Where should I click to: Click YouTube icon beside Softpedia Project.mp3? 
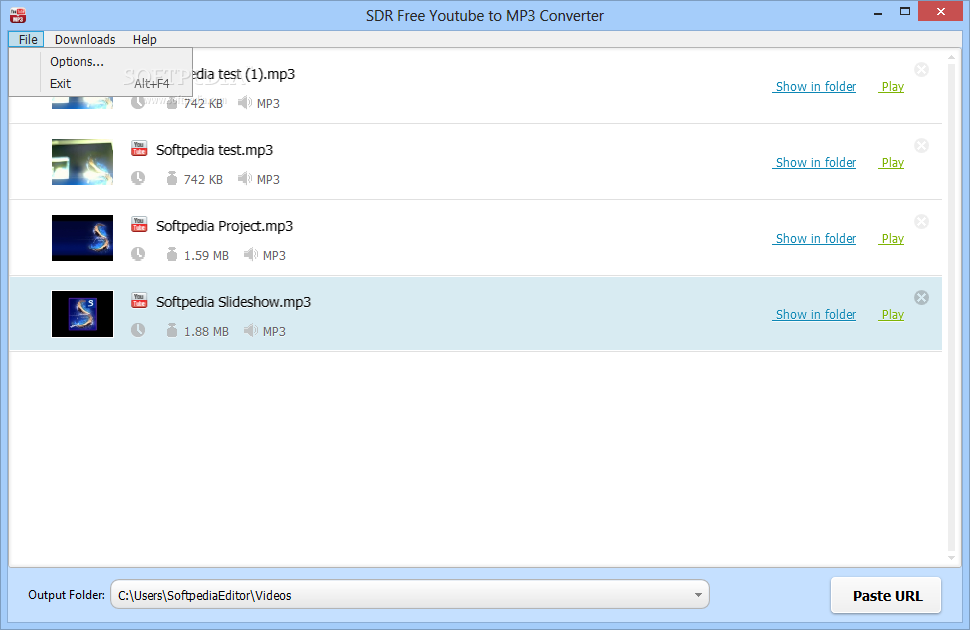coord(139,225)
